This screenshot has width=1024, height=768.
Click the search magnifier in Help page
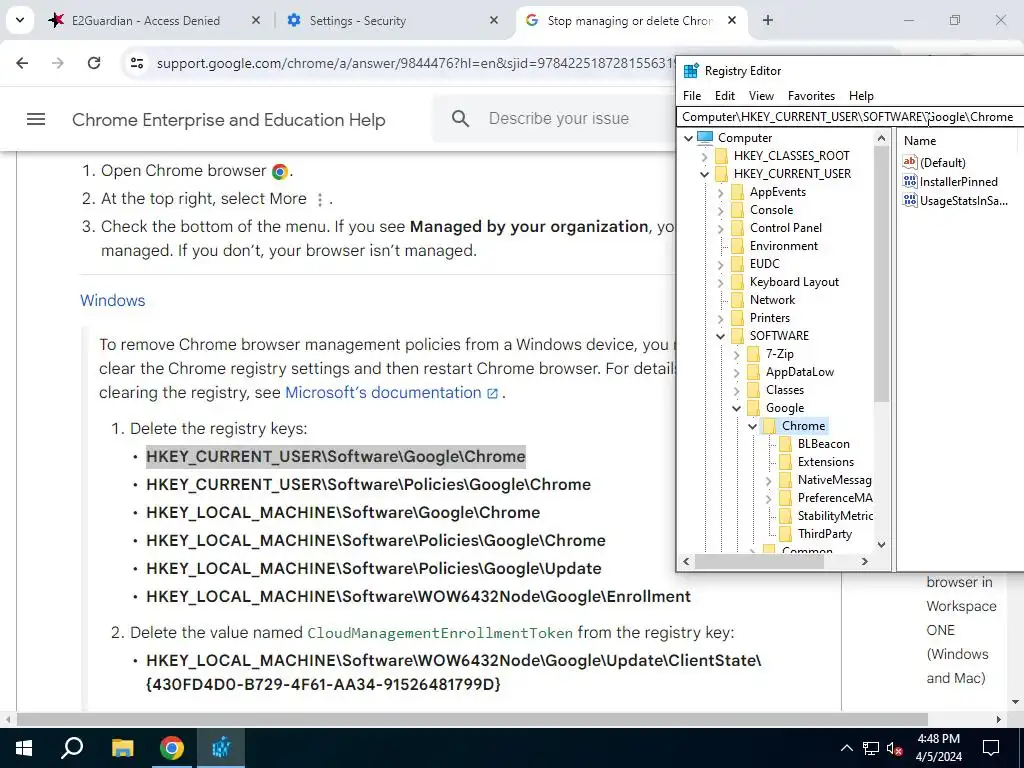[460, 119]
